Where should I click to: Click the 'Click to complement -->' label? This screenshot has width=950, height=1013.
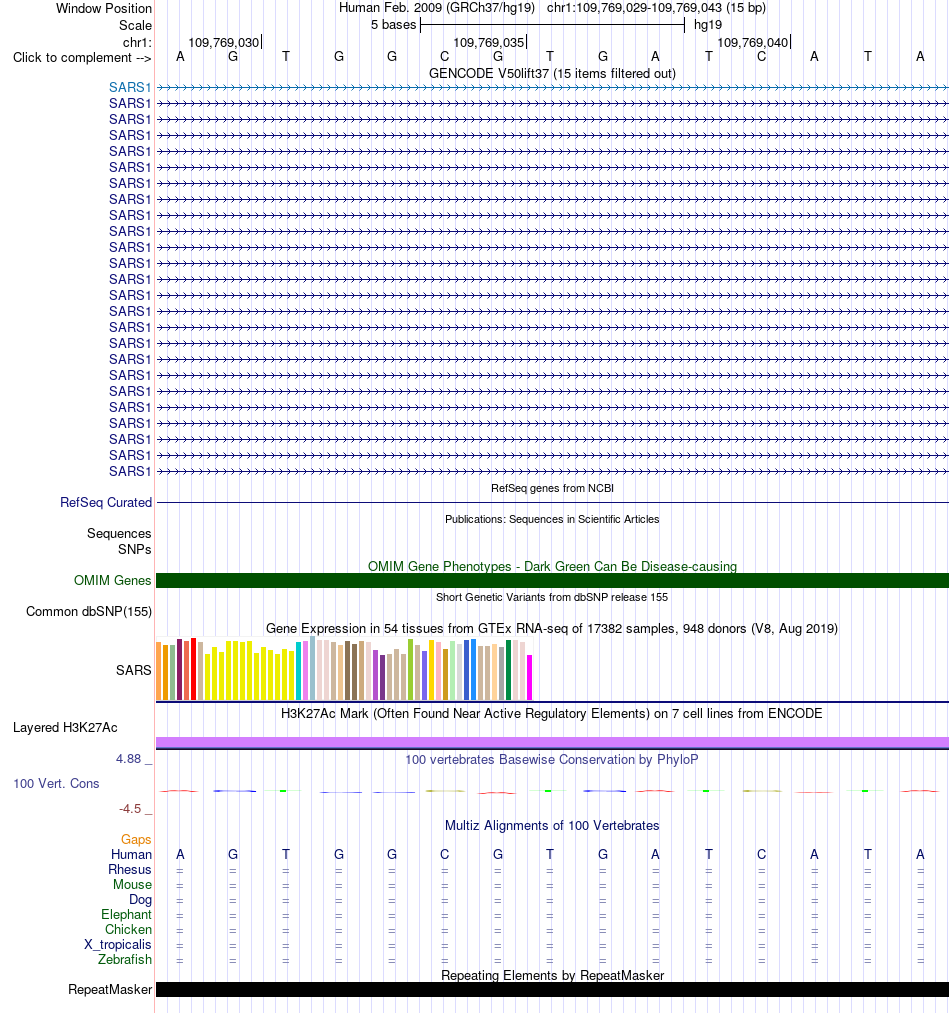click(82, 57)
